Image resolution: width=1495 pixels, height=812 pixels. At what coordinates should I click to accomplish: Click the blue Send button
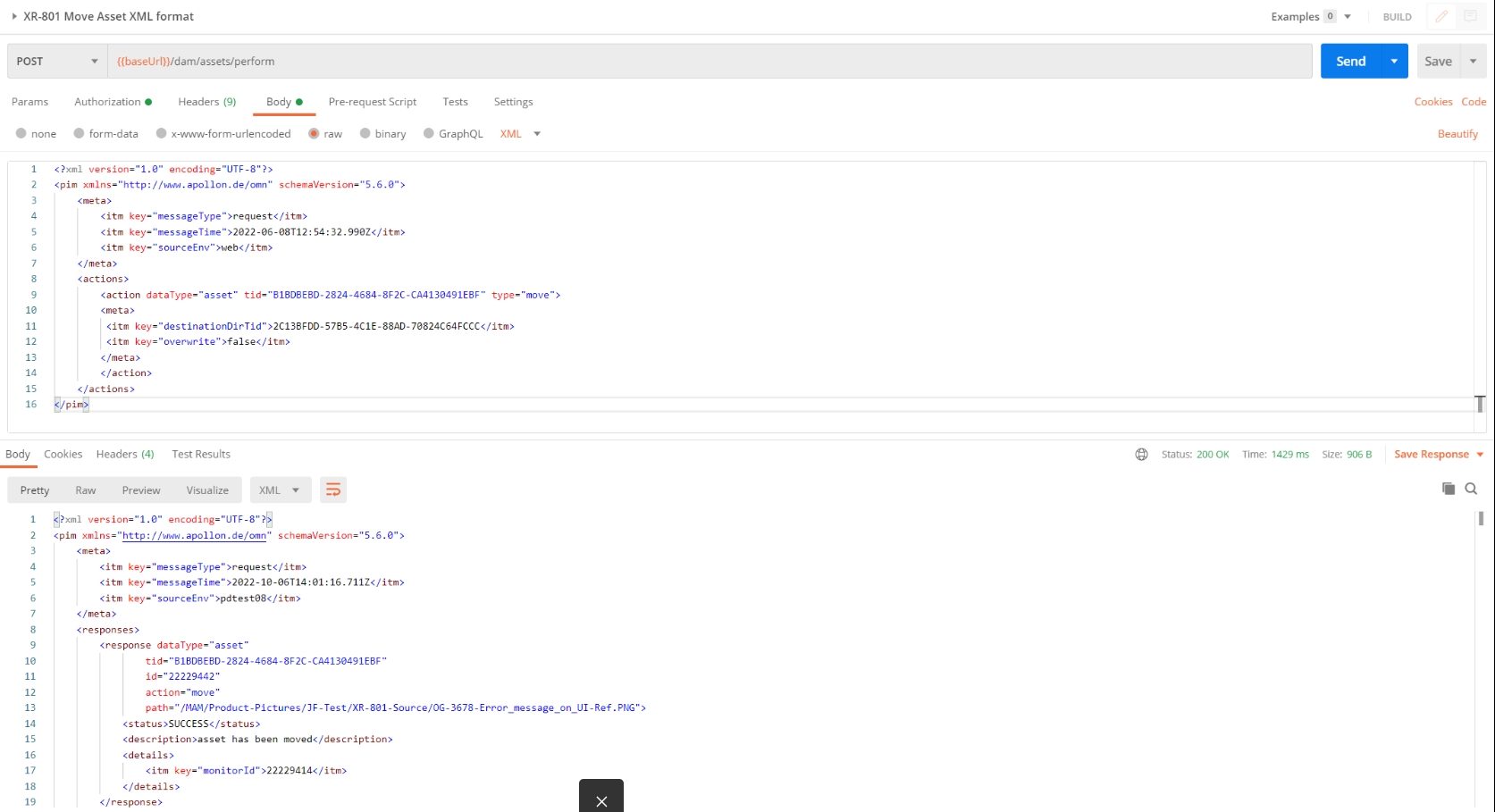point(1350,61)
